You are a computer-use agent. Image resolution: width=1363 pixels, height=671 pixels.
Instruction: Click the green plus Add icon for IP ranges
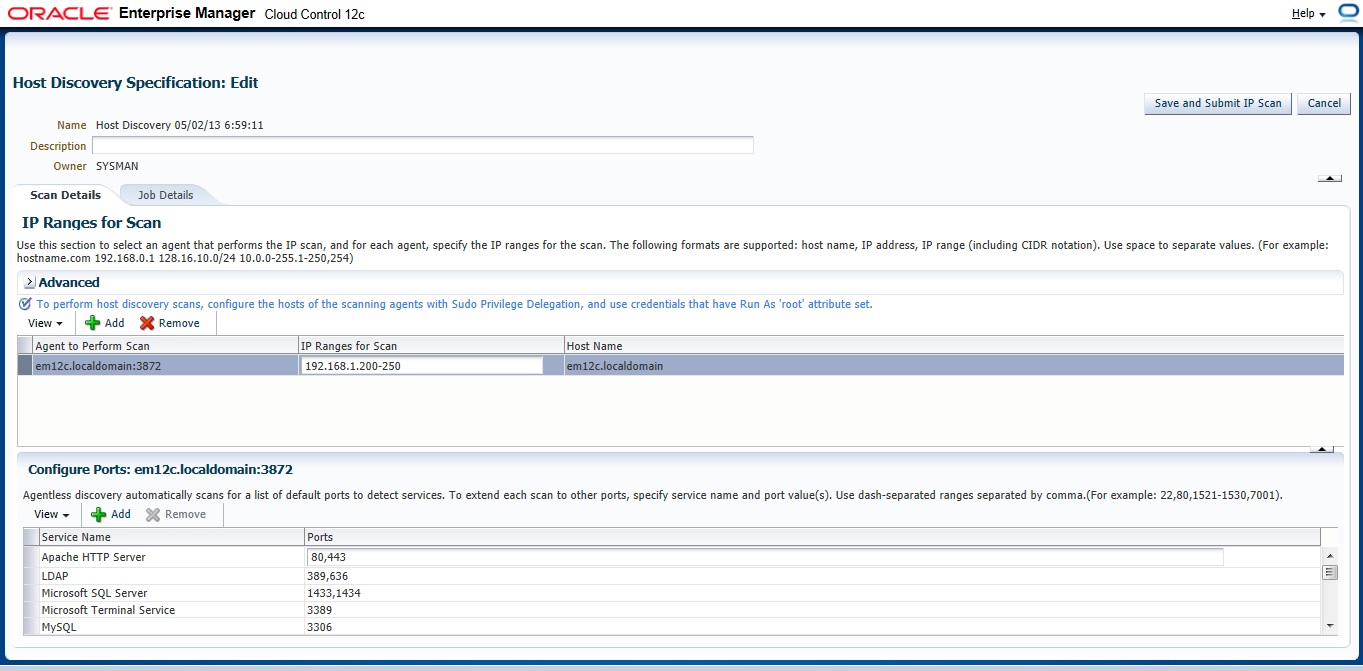[x=93, y=323]
